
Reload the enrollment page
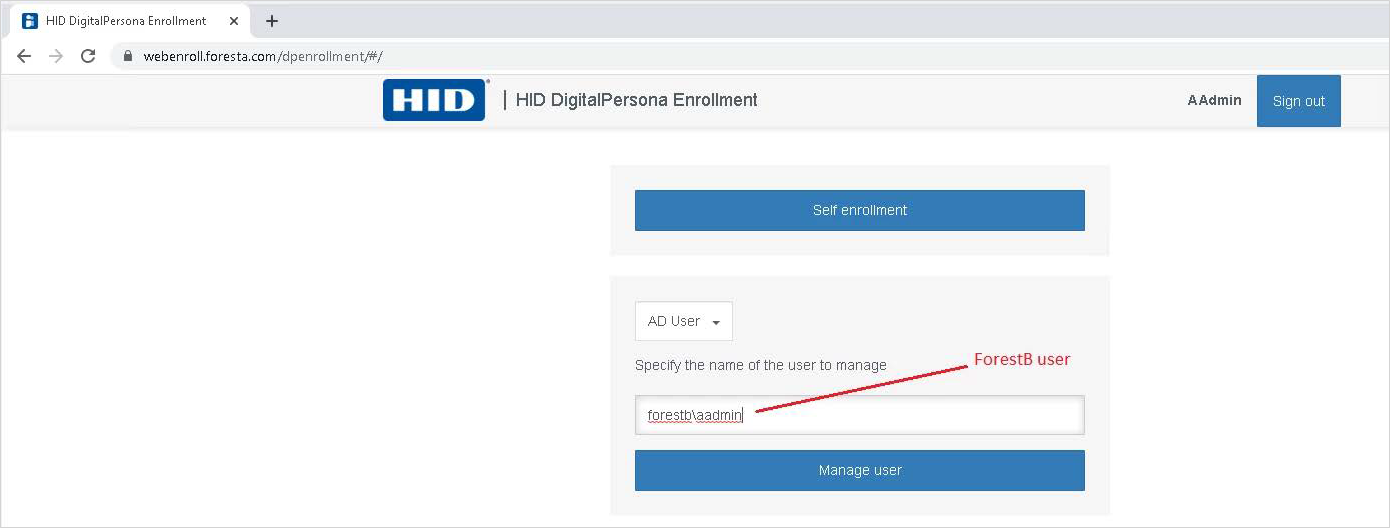(88, 56)
